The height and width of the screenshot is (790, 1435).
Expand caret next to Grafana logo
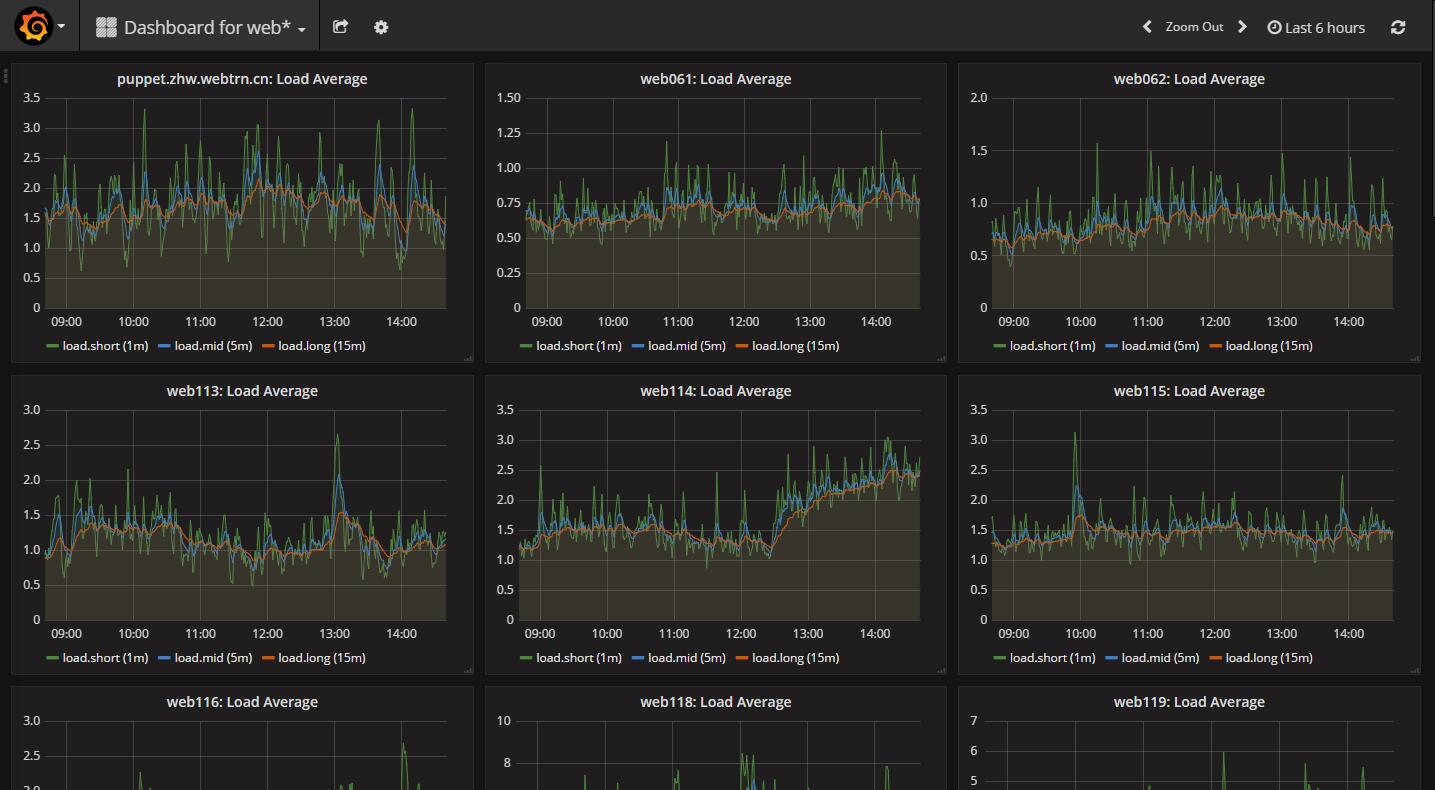(x=61, y=27)
